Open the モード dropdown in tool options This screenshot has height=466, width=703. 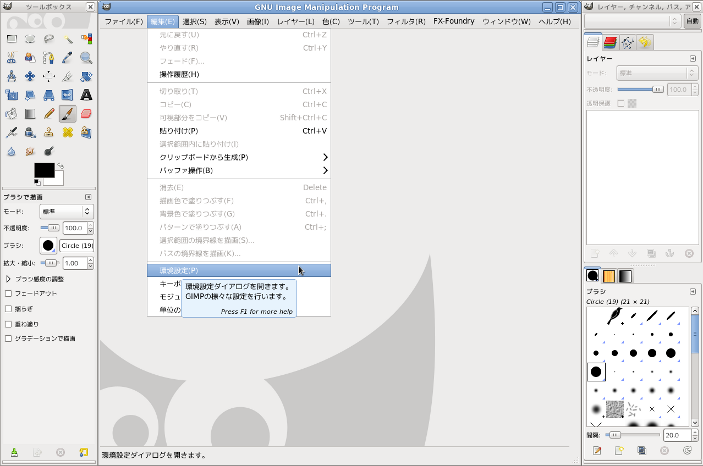66,211
